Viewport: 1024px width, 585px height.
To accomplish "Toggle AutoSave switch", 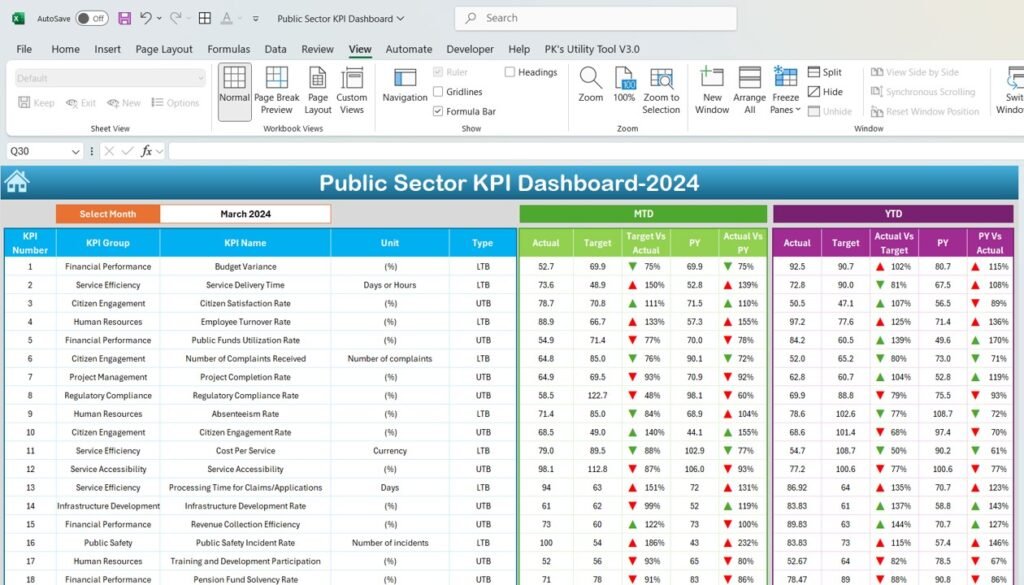I will pos(91,18).
